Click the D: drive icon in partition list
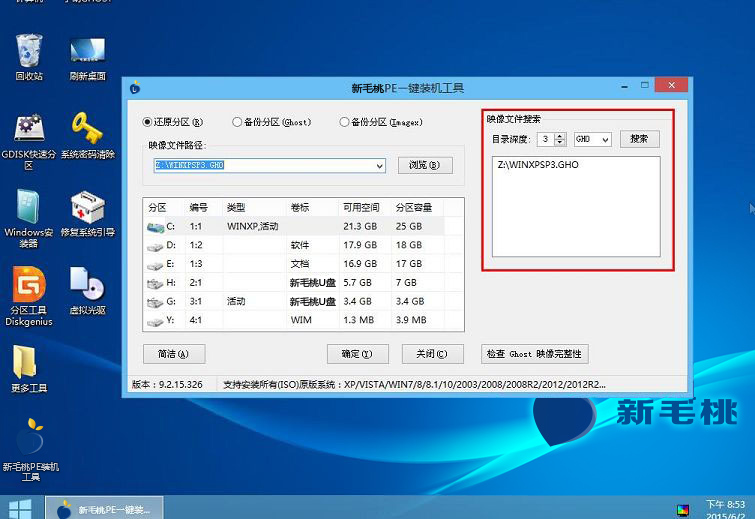Image resolution: width=755 pixels, height=519 pixels. [155, 247]
